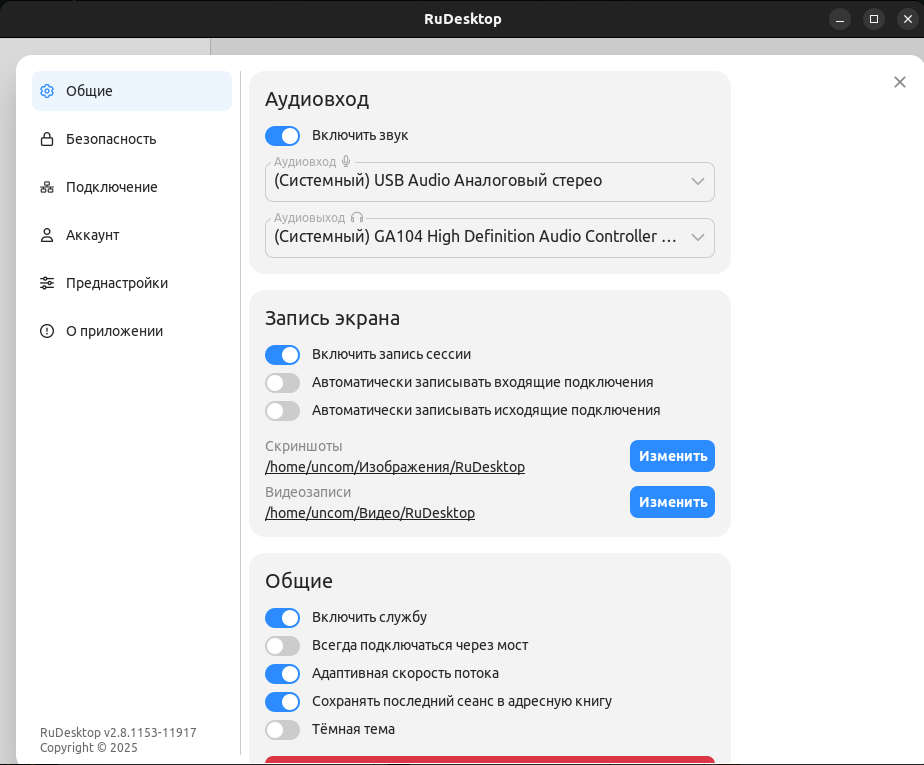The image size is (924, 765).
Task: Open the Аудиовыход GA104 dropdown
Action: (490, 238)
